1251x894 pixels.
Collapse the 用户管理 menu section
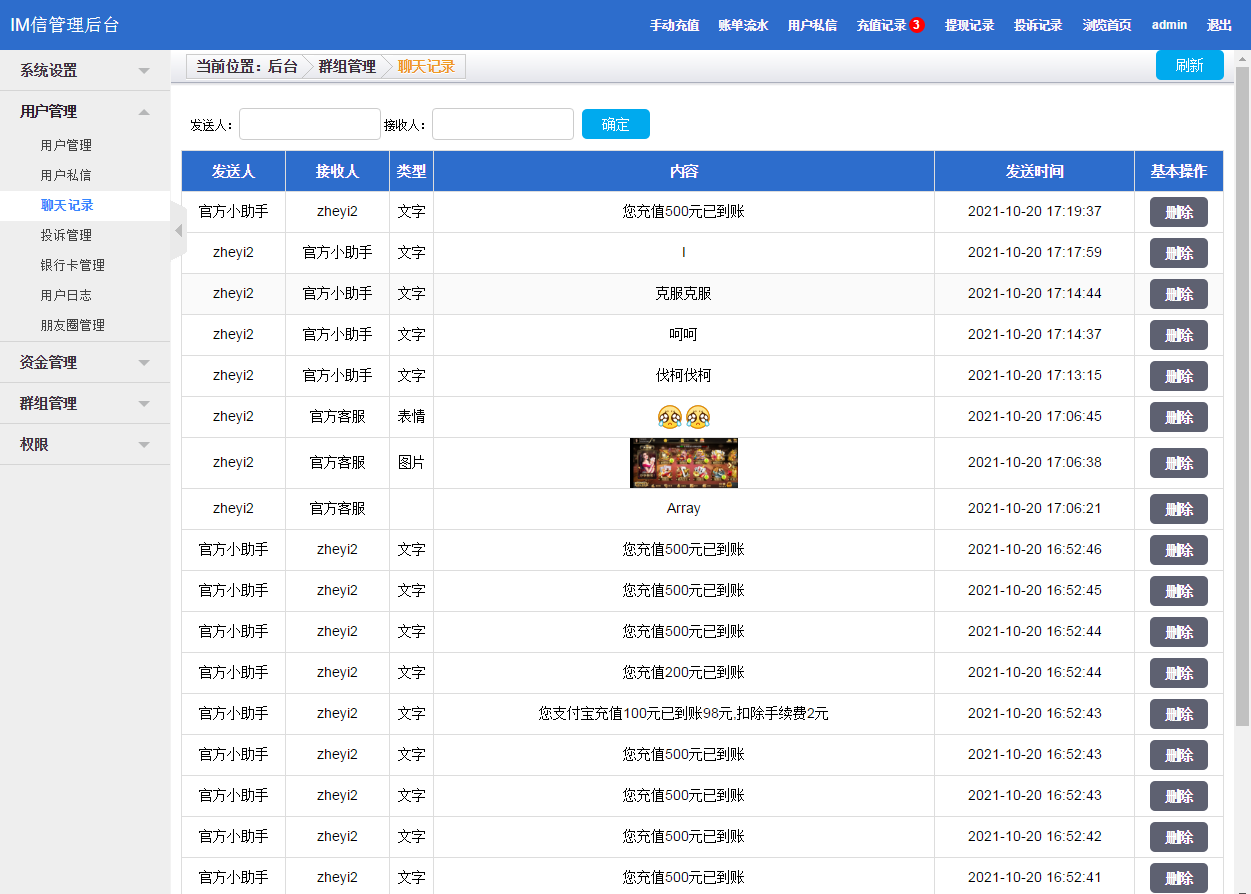pyautogui.click(x=85, y=112)
